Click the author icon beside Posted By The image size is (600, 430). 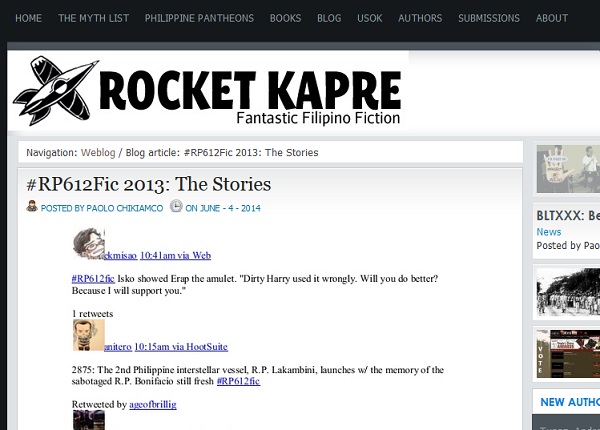tap(33, 207)
